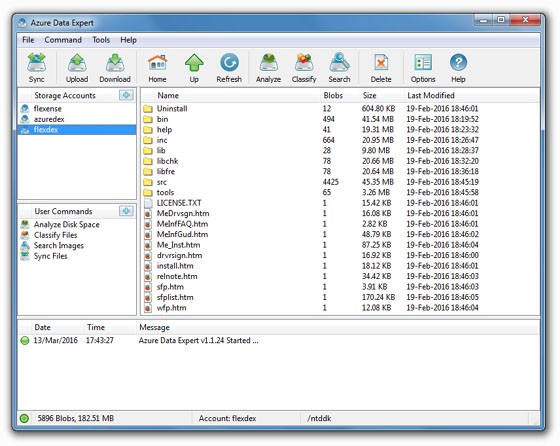Click the '5896 Blobs, 182.51 MB' status text

coord(76,418)
